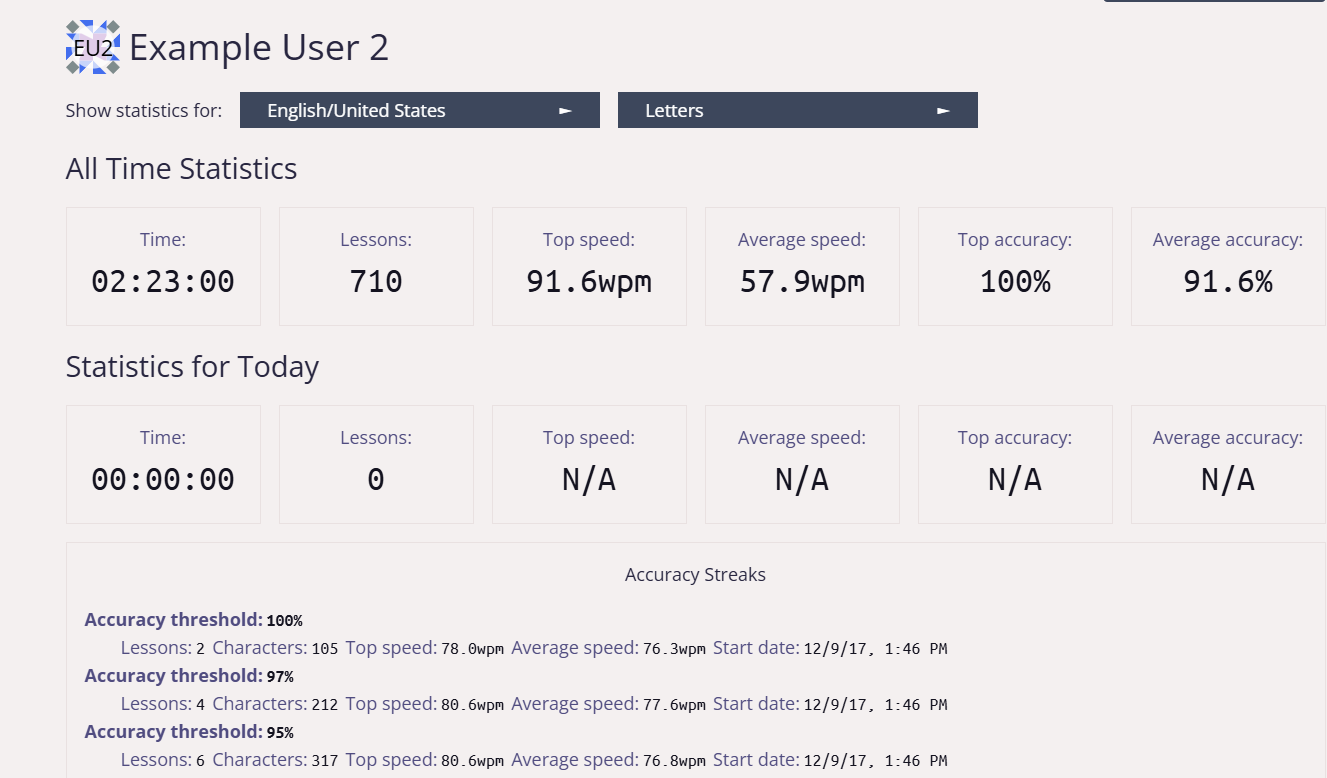
Task: Click Characters value 317
Action: click(325, 761)
